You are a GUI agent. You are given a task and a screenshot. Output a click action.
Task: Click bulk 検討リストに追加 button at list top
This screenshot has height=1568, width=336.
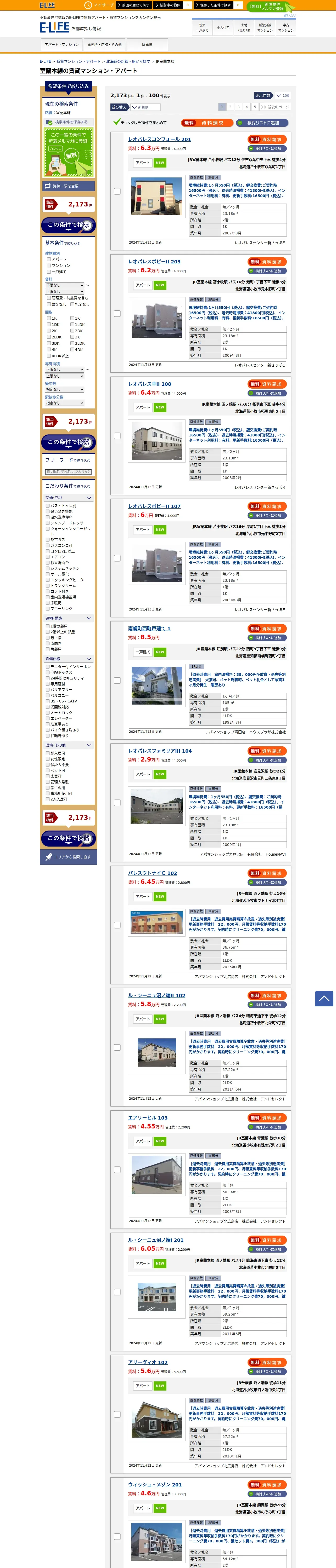[x=262, y=122]
